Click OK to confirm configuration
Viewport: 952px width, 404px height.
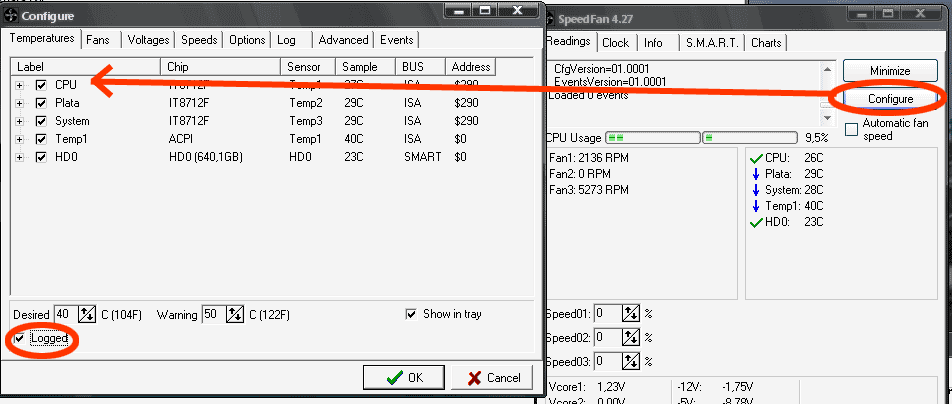coord(405,378)
